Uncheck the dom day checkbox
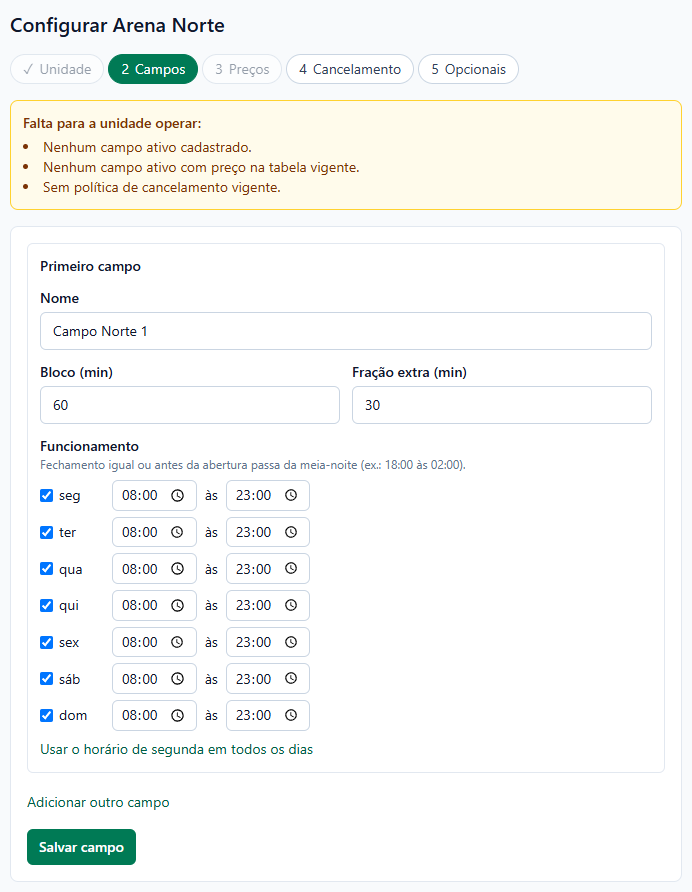This screenshot has height=892, width=692. pos(47,716)
